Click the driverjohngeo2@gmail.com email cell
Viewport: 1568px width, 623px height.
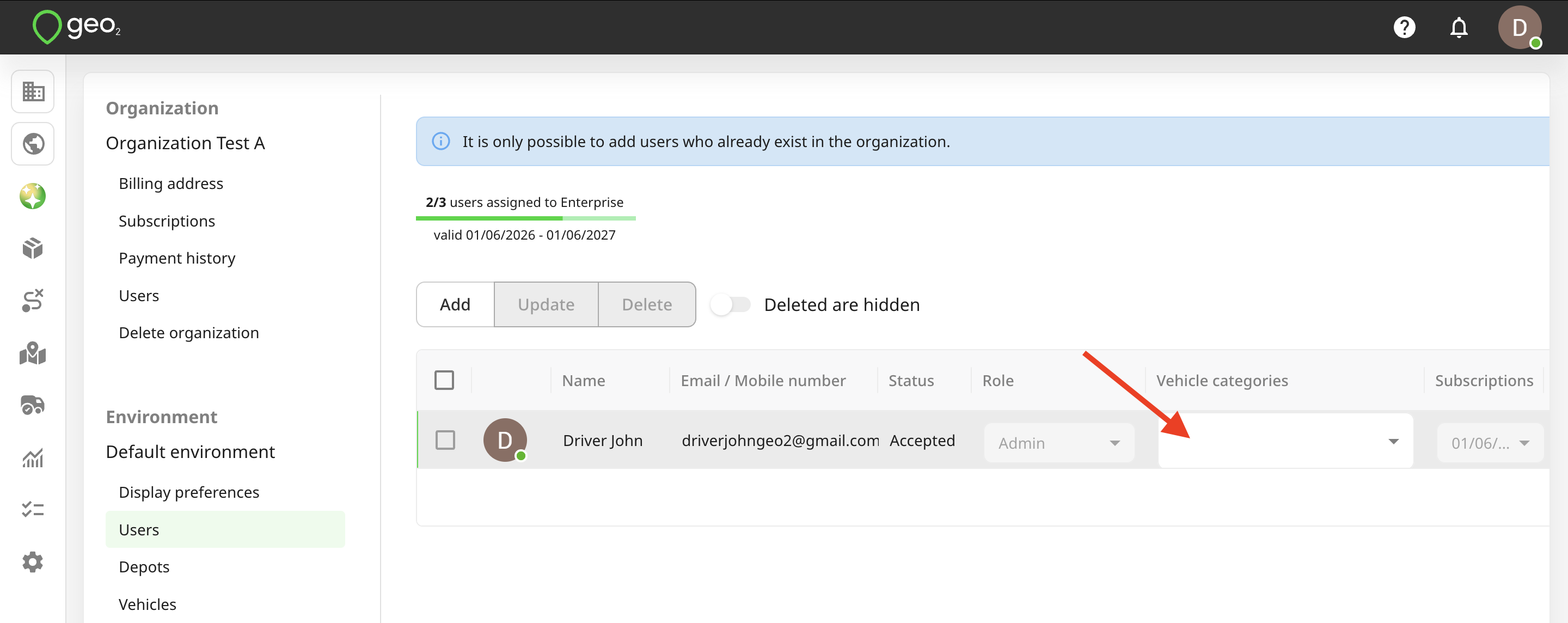780,441
